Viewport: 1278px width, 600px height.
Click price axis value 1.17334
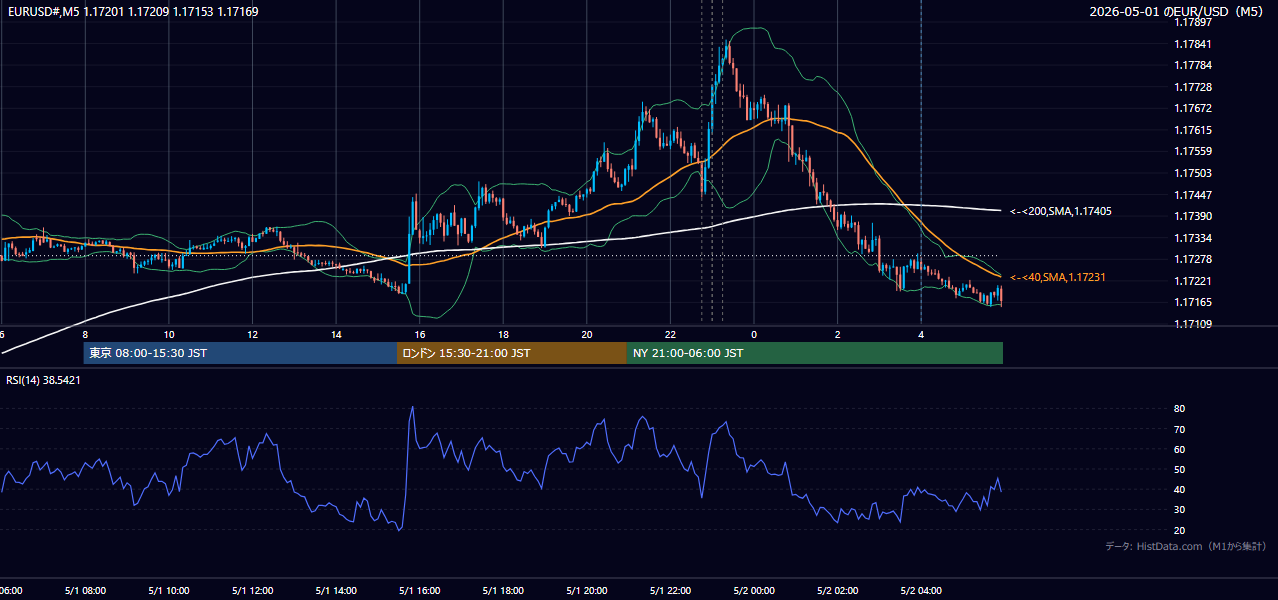coord(1193,238)
